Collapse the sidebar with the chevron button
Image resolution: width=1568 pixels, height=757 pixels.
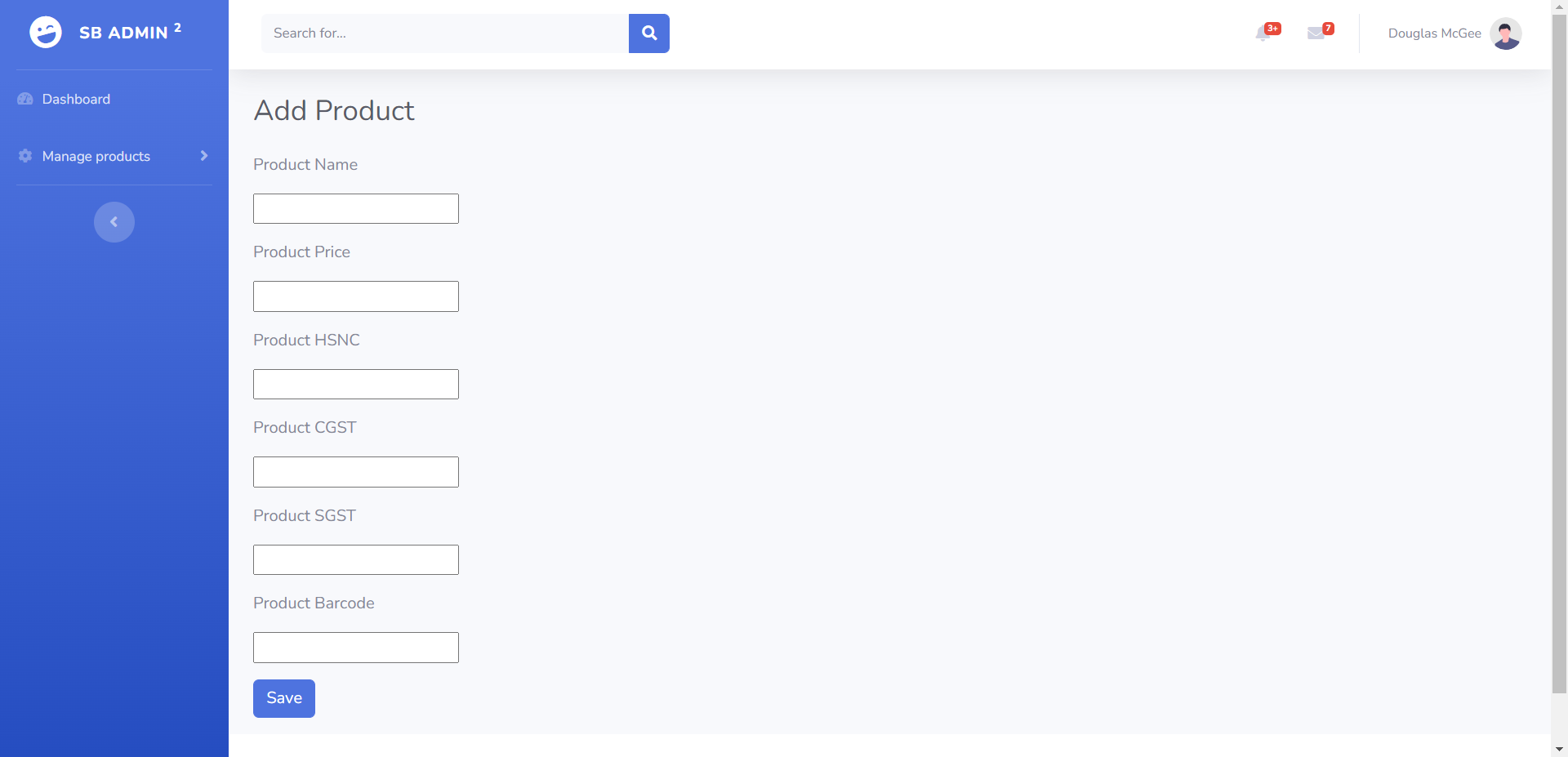pyautogui.click(x=114, y=221)
